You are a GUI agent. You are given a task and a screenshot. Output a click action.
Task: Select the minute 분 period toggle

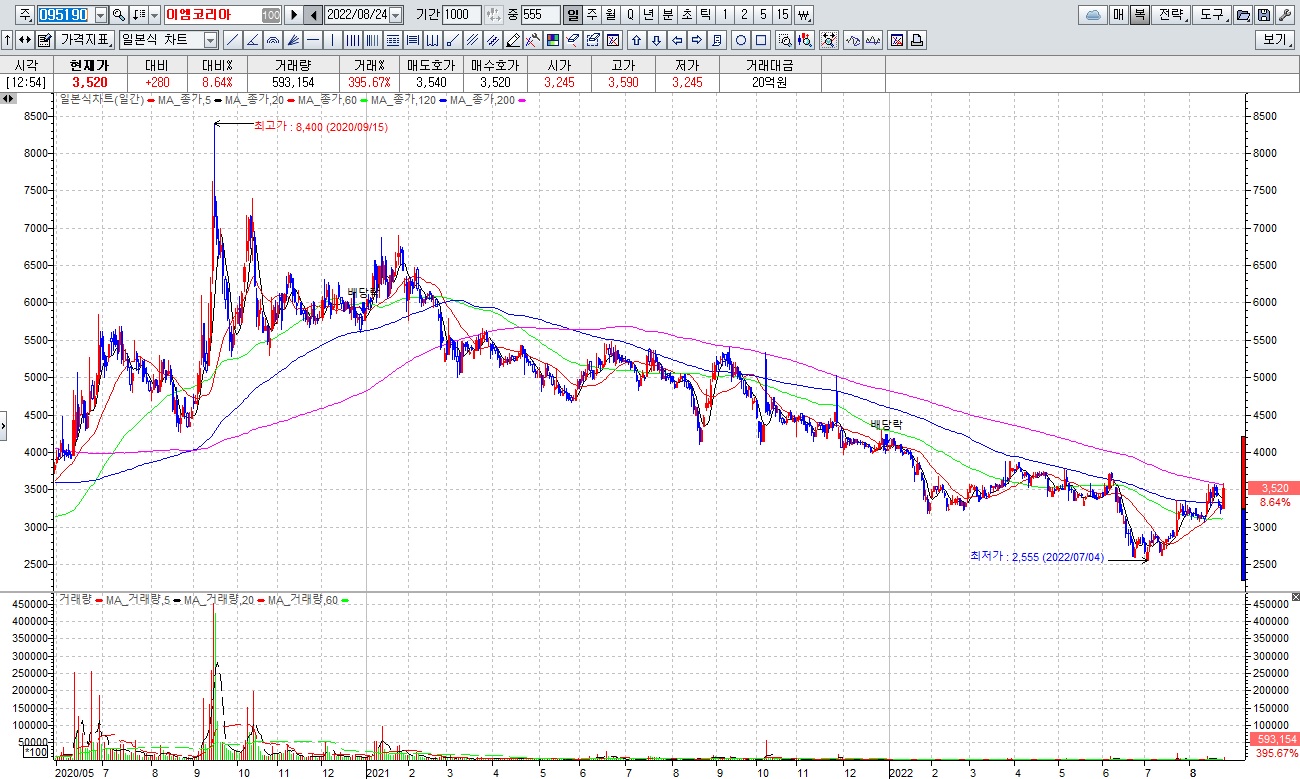coord(668,15)
